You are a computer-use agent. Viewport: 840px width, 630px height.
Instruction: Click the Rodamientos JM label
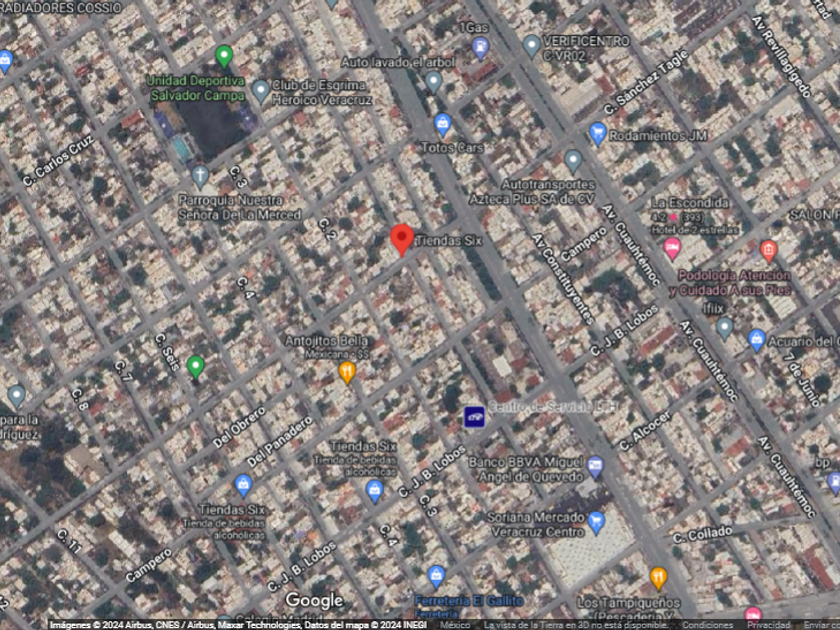coord(658,136)
